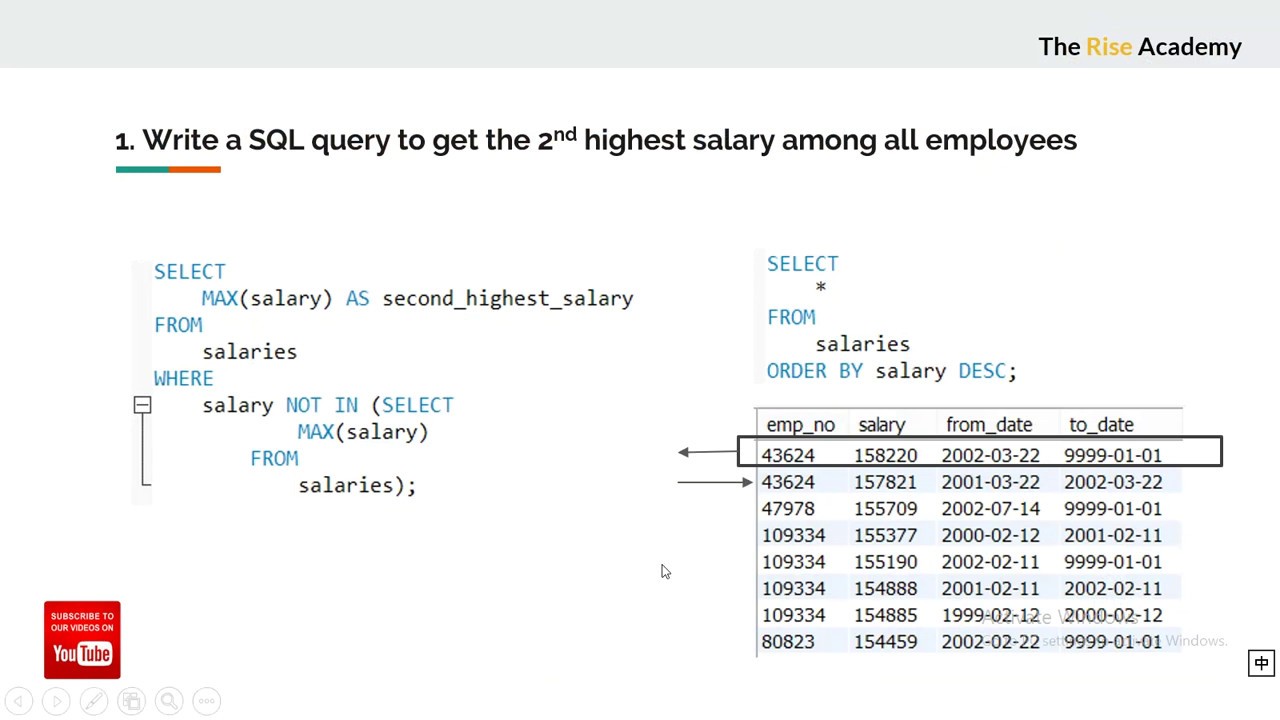Click the NOT IN keyword
This screenshot has width=1280, height=720.
(322, 405)
